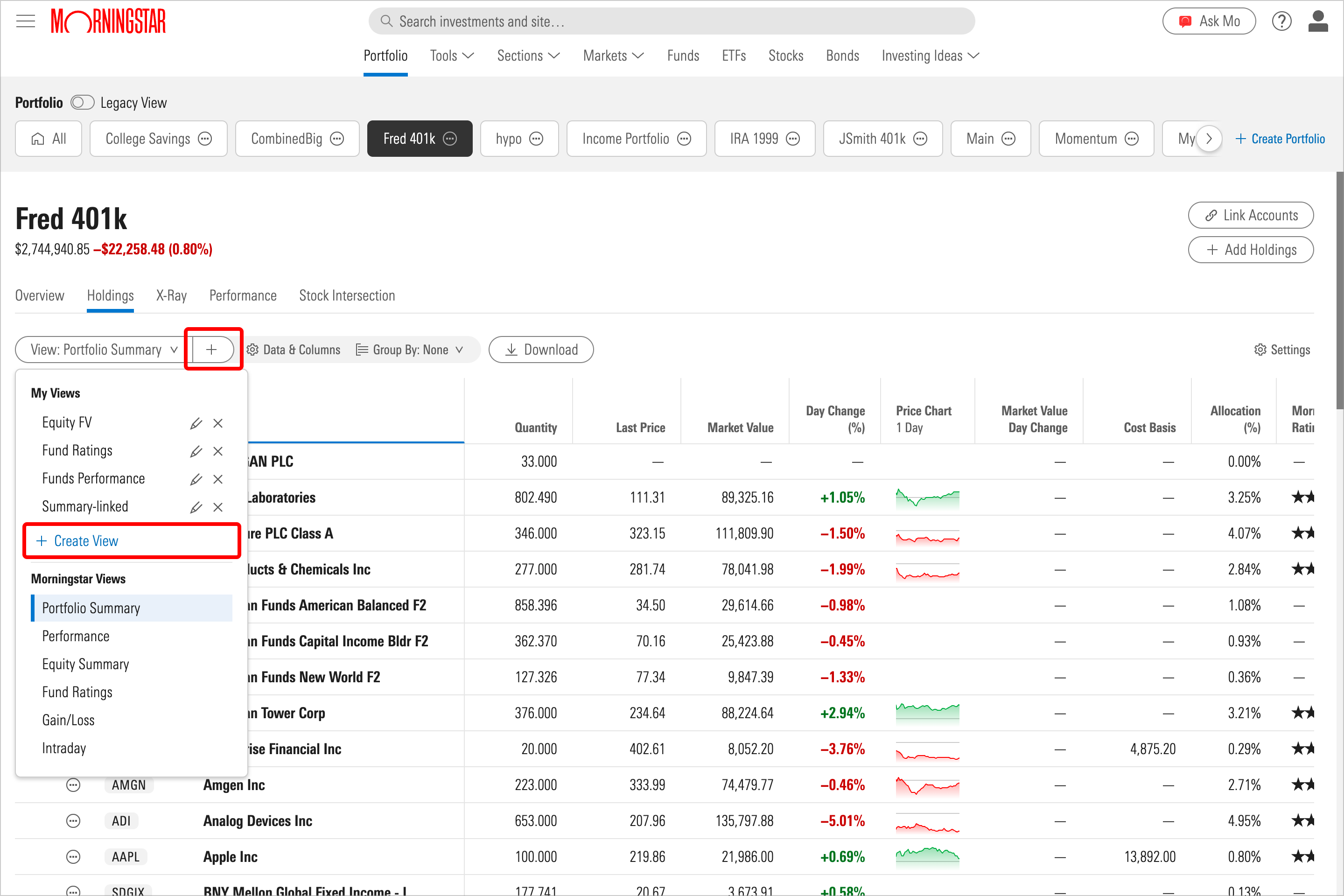
Task: Delete the Equity FV view
Action: [218, 423]
